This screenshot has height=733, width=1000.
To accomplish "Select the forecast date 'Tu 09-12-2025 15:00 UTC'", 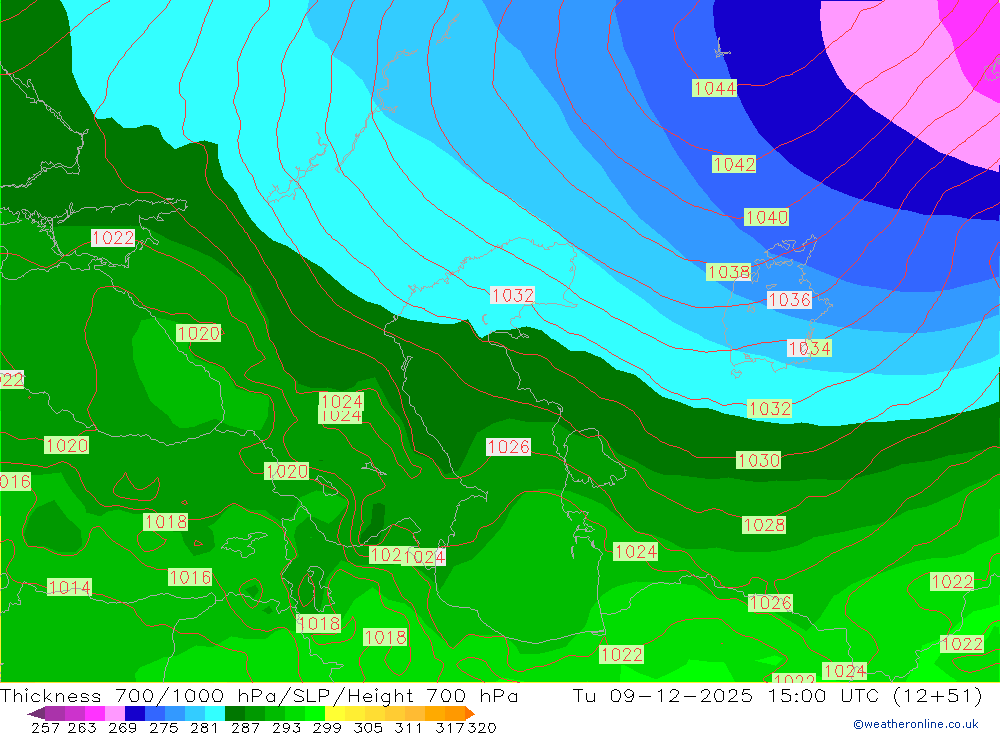I will 726,695.
